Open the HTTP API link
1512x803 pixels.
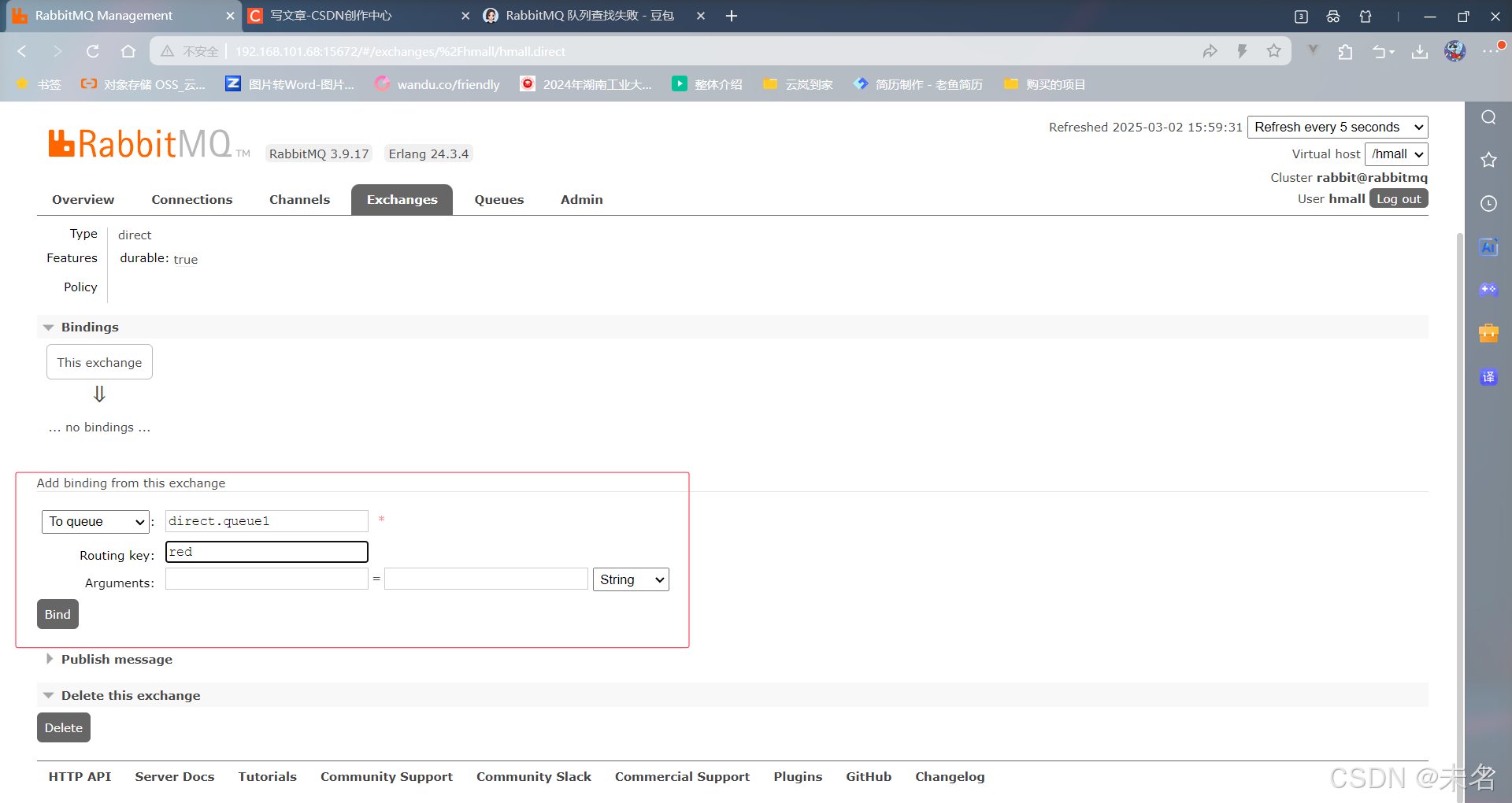pos(80,776)
